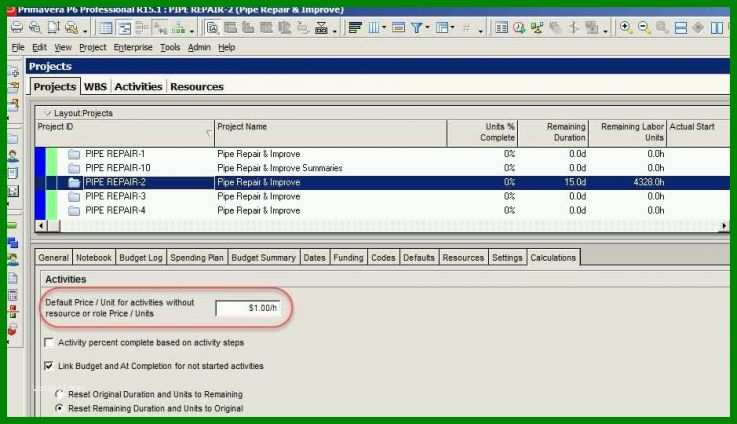
Task: Click the left arrow of the horizontal scrollbar
Action: tap(41, 226)
